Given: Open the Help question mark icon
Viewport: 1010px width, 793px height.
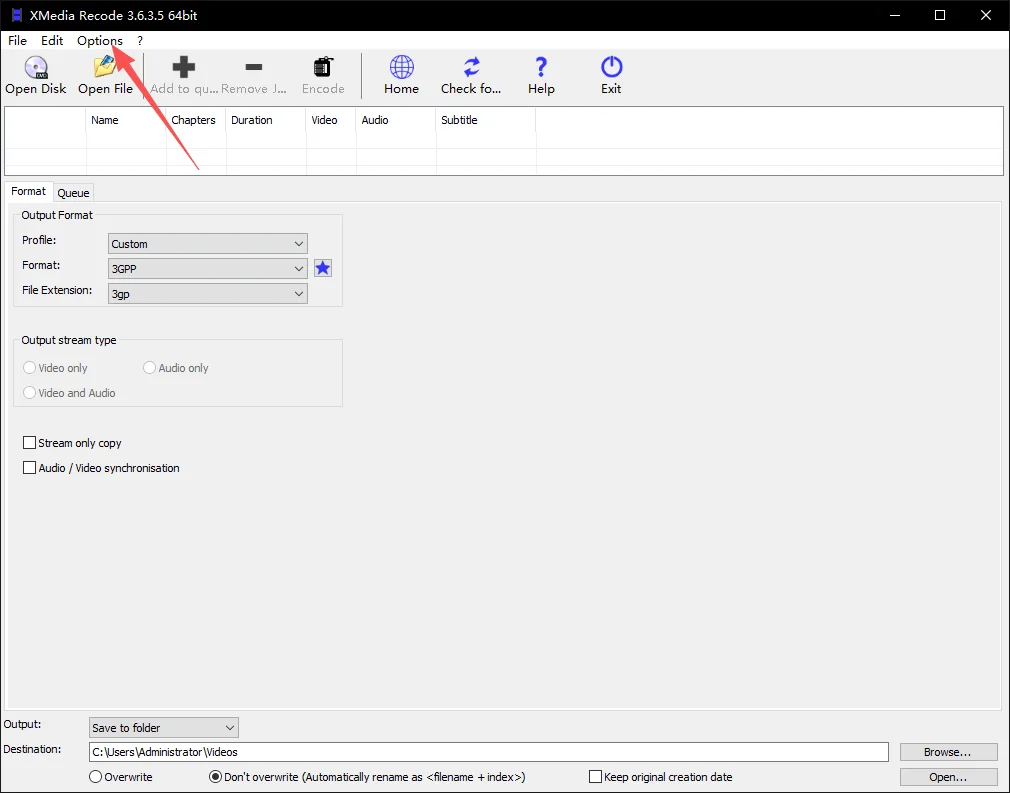Looking at the screenshot, I should 541,67.
